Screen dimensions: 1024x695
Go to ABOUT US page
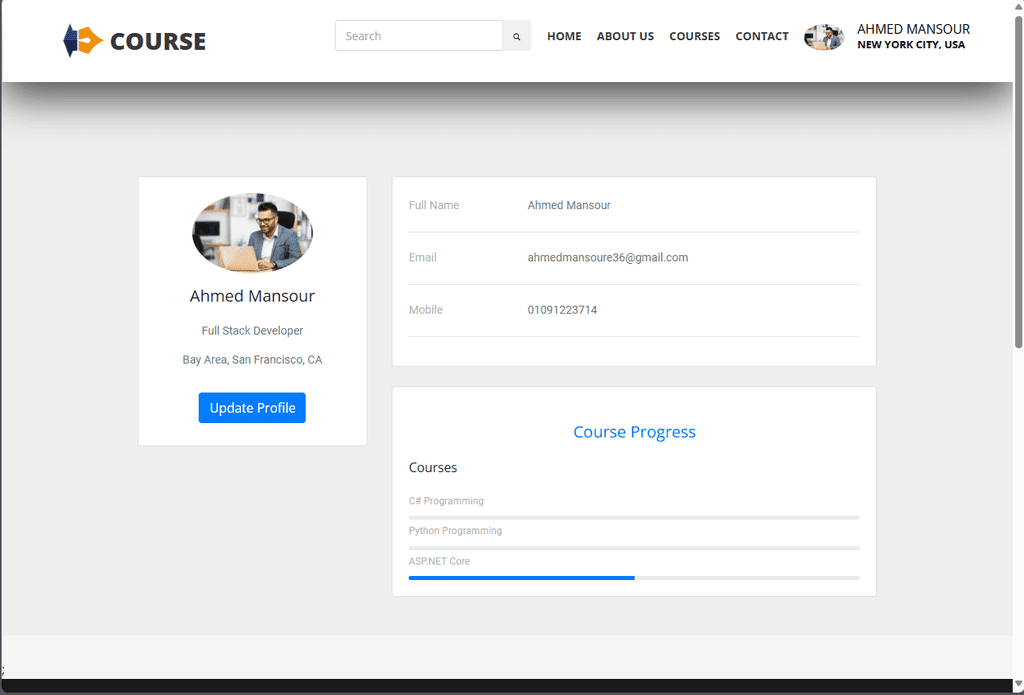(625, 37)
